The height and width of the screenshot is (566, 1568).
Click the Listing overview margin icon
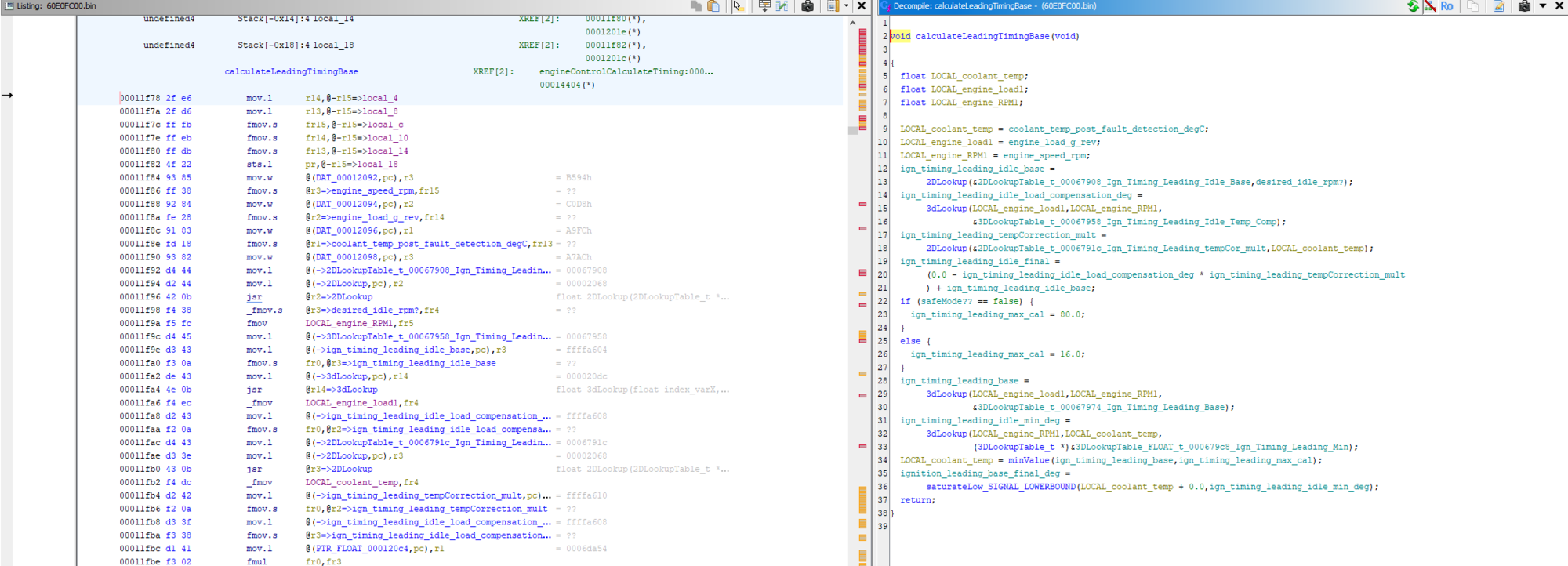point(833,6)
